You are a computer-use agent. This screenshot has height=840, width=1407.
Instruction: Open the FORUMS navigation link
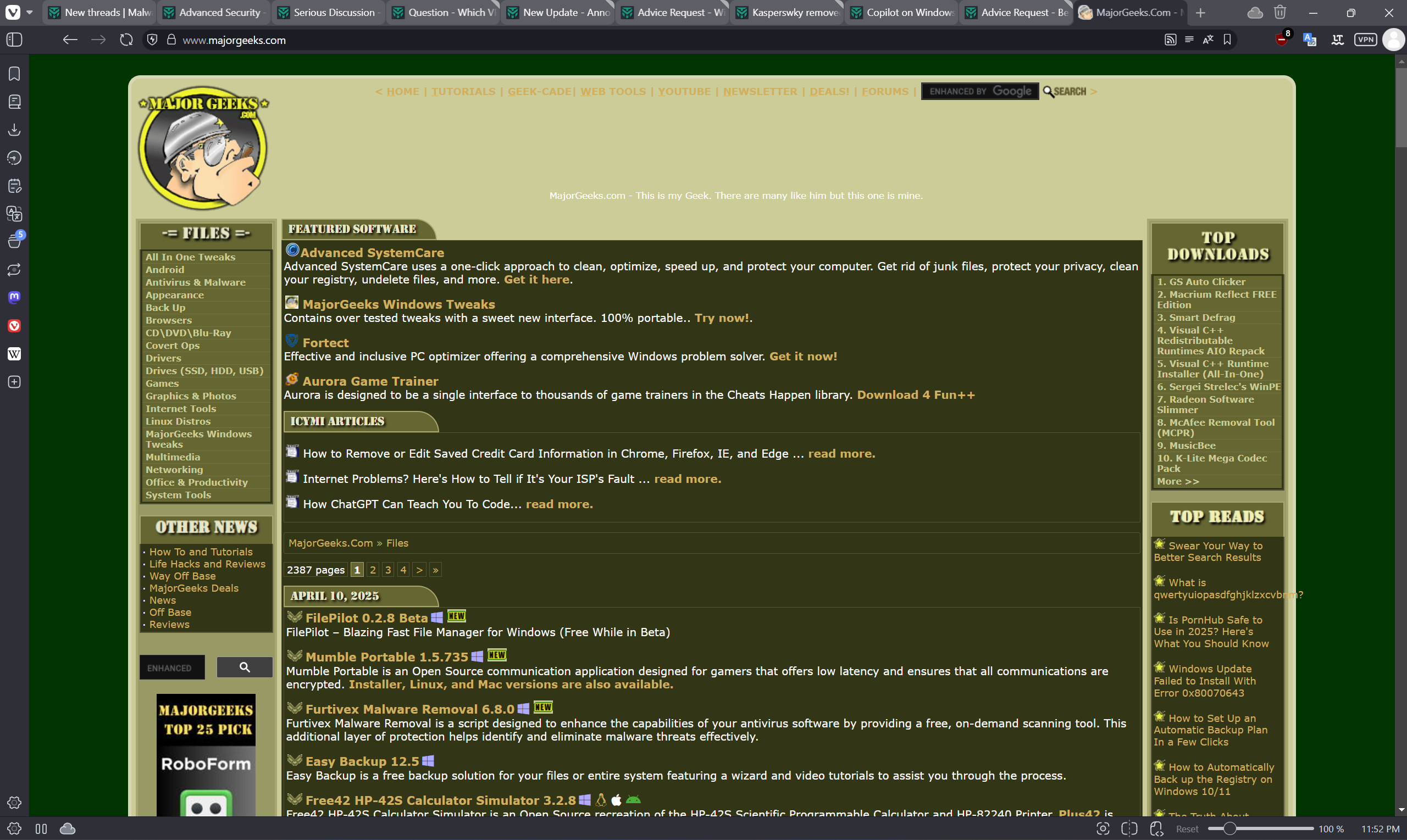(x=885, y=92)
